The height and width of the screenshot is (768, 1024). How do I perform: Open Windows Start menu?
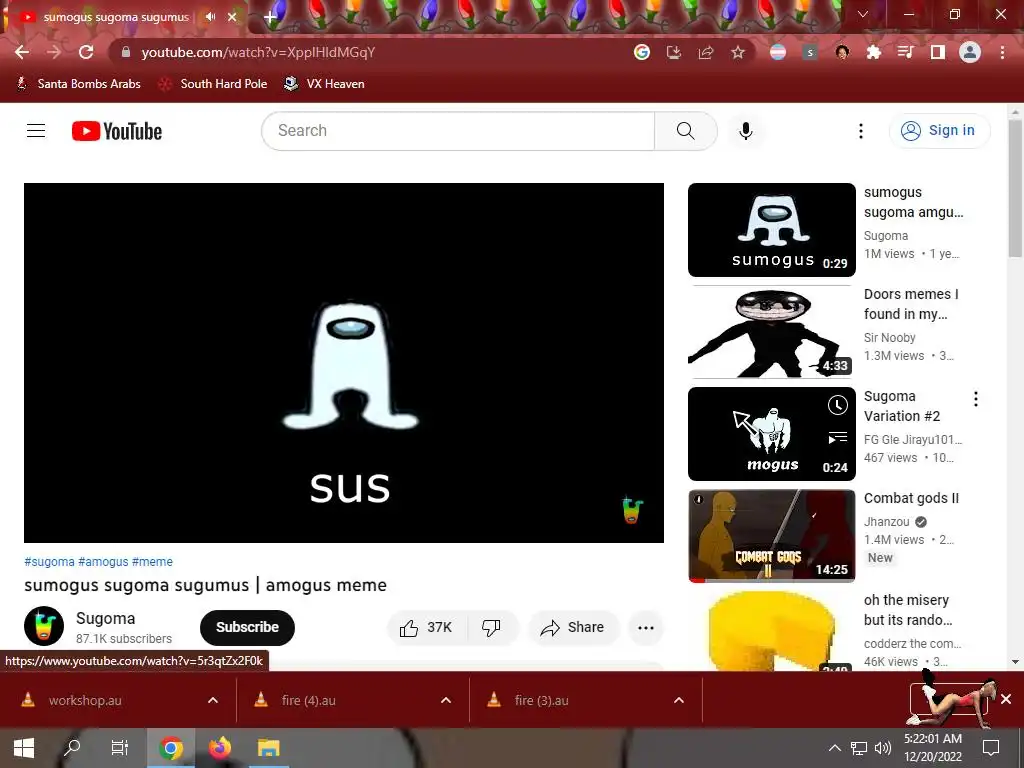click(24, 748)
